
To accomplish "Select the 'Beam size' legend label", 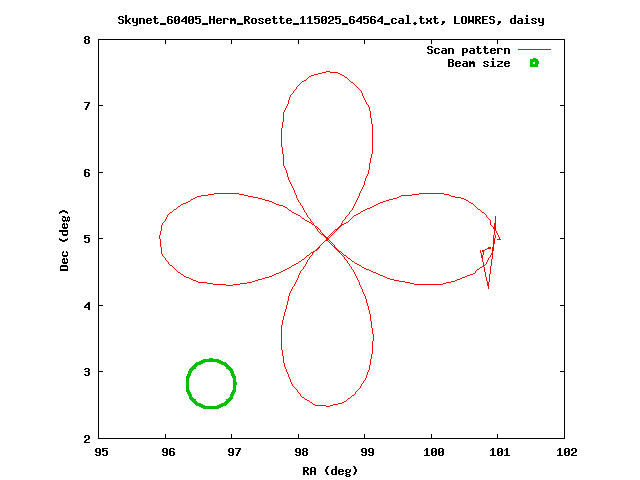I will pos(479,63).
